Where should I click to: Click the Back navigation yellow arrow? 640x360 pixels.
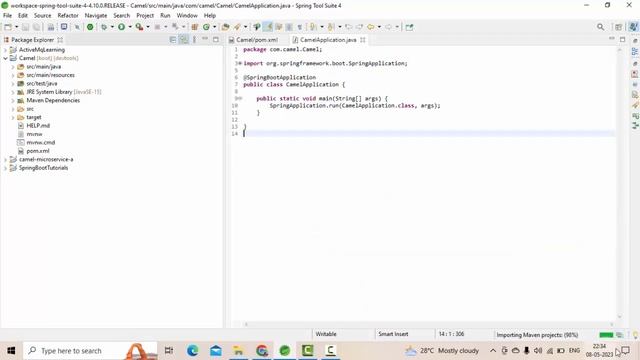pos(370,27)
